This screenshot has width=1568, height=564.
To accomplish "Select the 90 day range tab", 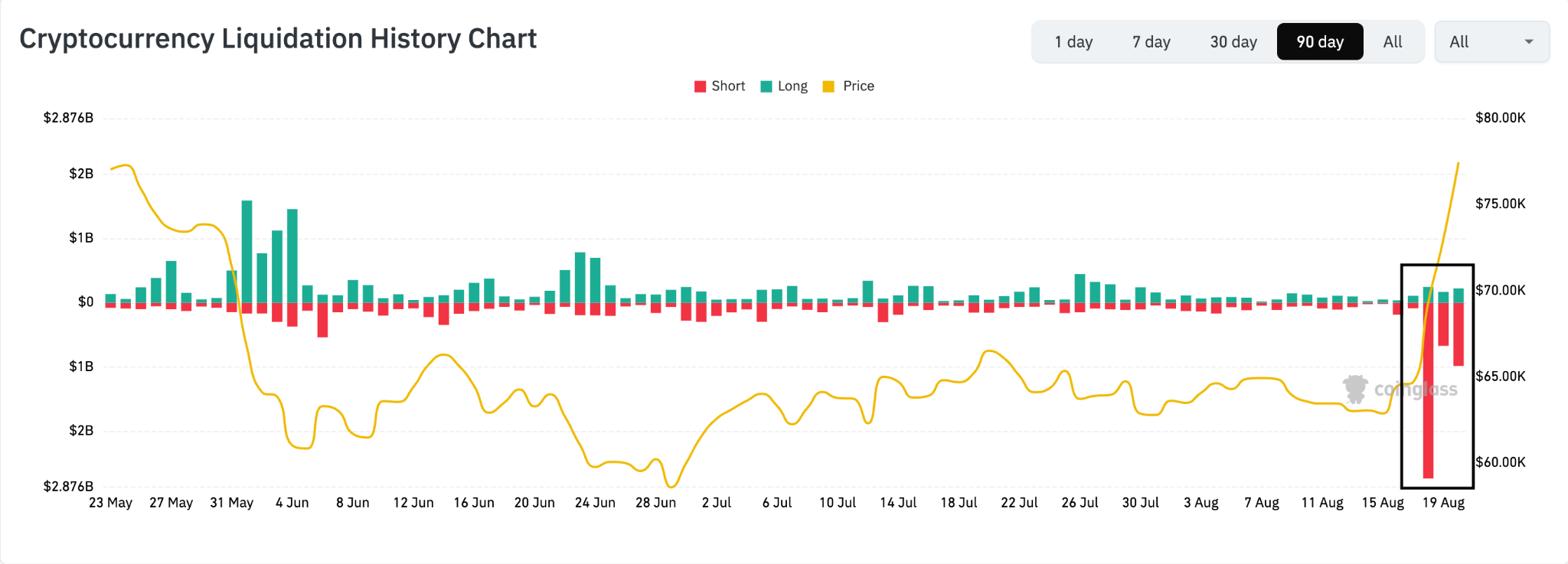I will click(x=1320, y=42).
